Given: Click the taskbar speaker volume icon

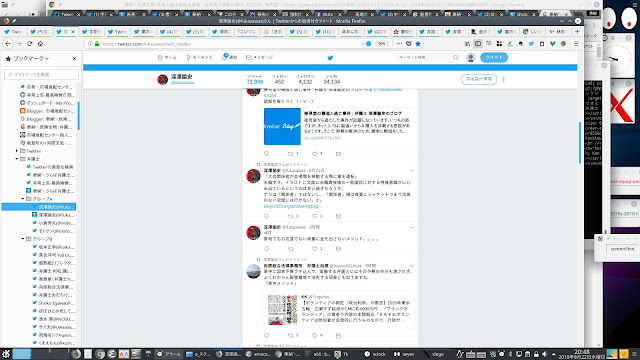Looking at the screenshot, I should coord(544,354).
